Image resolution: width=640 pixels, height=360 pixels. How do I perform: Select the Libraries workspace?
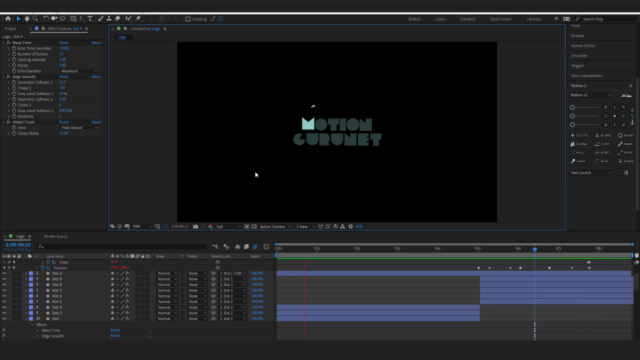(533, 19)
